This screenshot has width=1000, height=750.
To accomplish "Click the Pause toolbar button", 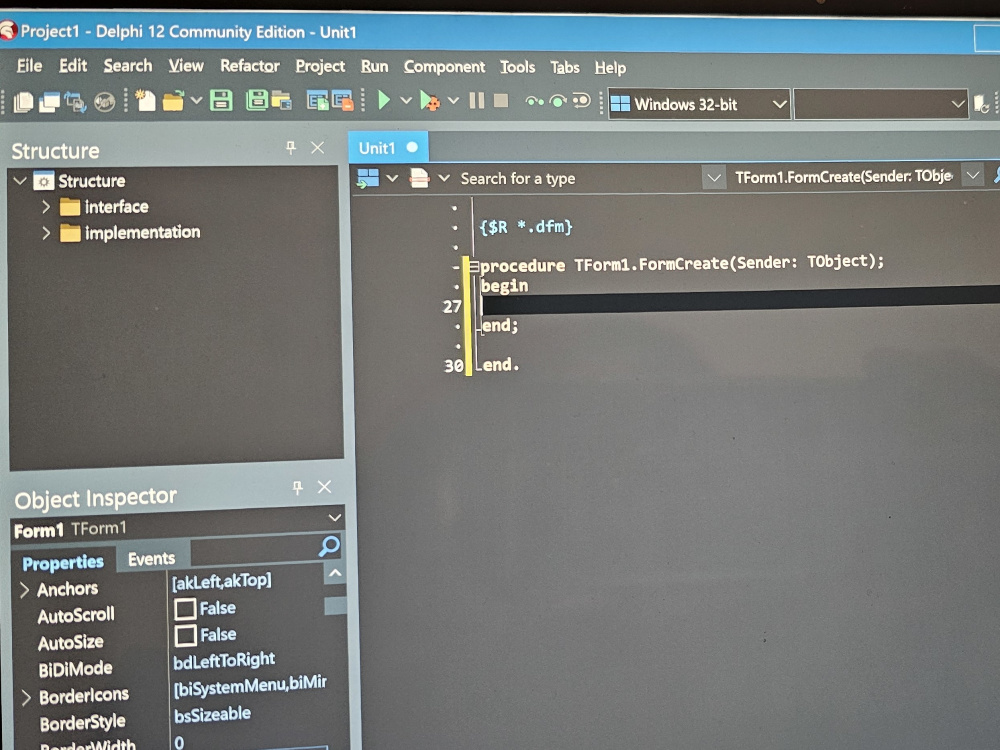I will click(x=476, y=100).
